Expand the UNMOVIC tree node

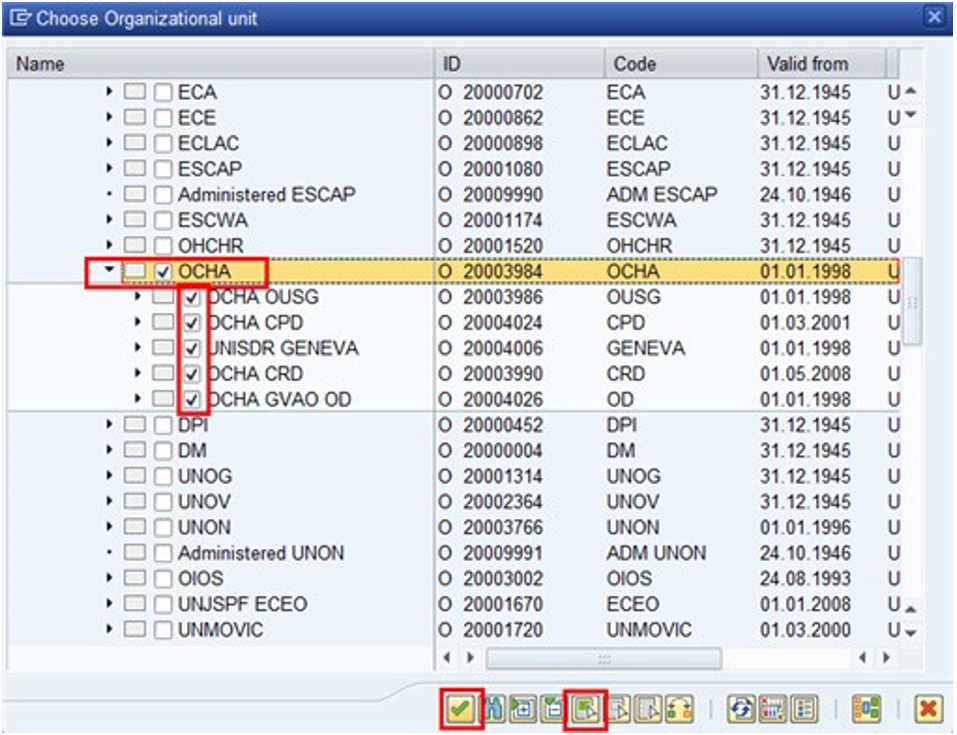(109, 628)
